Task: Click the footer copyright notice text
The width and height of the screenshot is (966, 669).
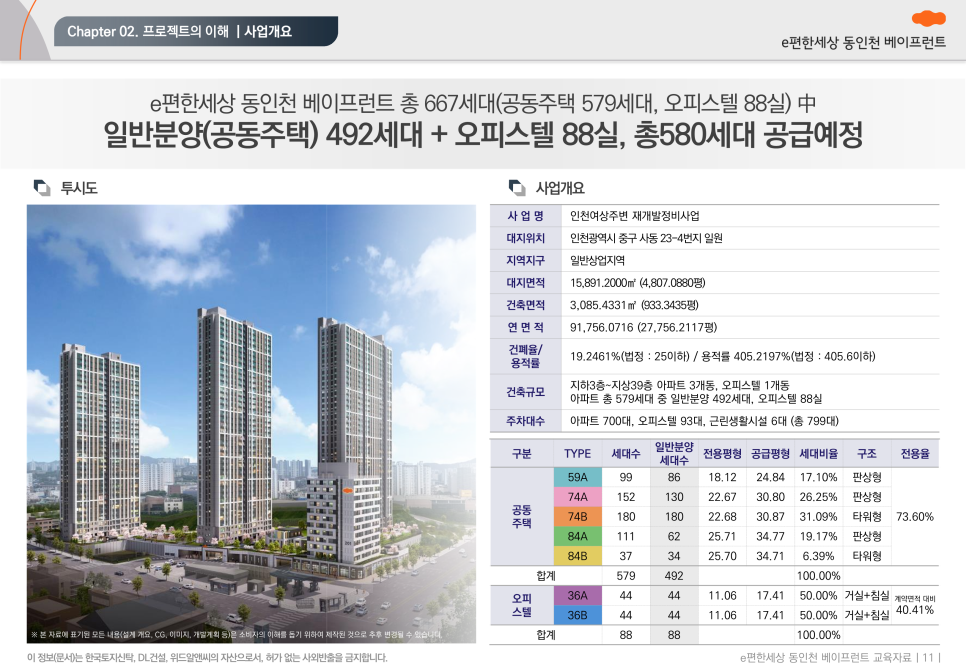Action: 207,657
